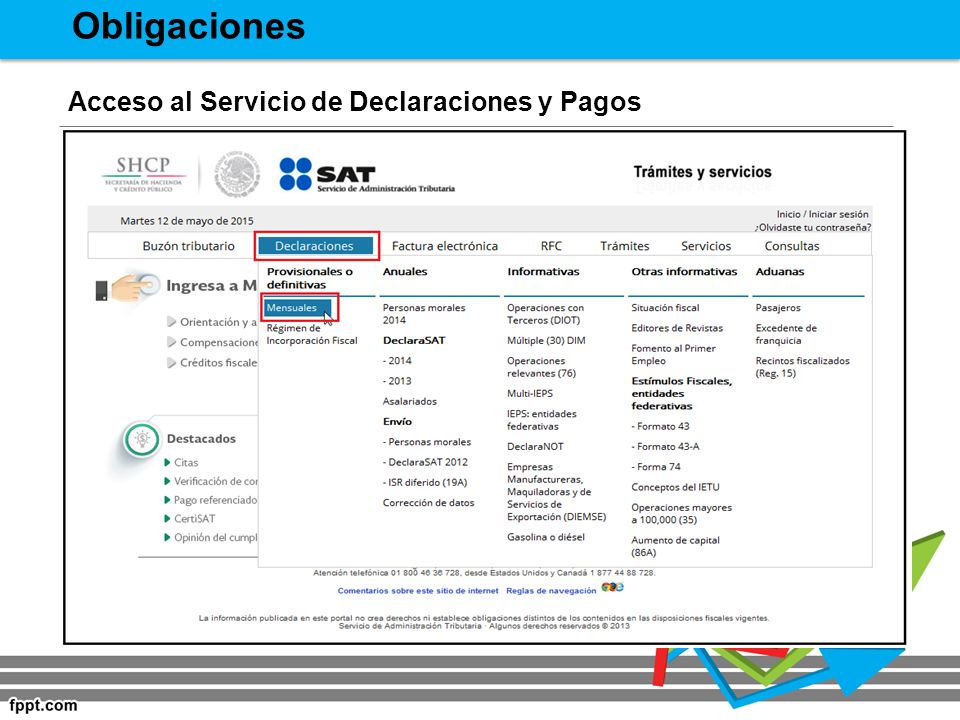960x720 pixels.
Task: Open Reglas de navegación link
Action: (551, 591)
